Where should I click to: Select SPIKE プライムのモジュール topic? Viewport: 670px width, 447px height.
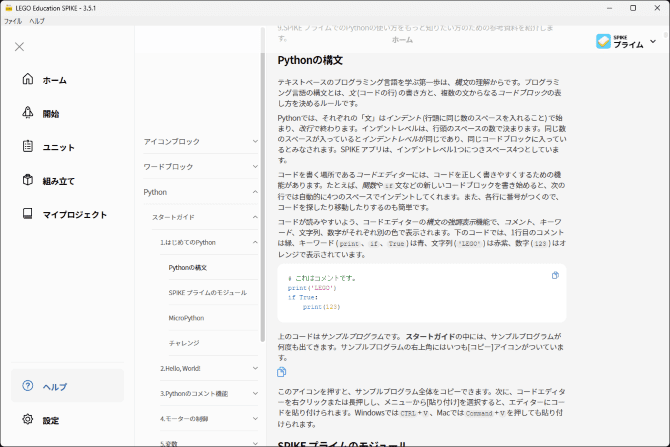click(x=207, y=292)
